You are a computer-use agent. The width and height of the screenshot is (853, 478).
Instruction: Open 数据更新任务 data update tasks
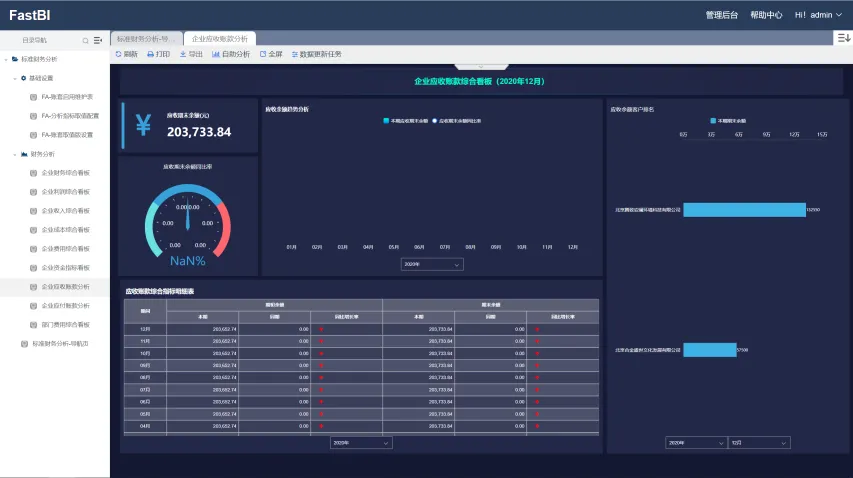(317, 54)
